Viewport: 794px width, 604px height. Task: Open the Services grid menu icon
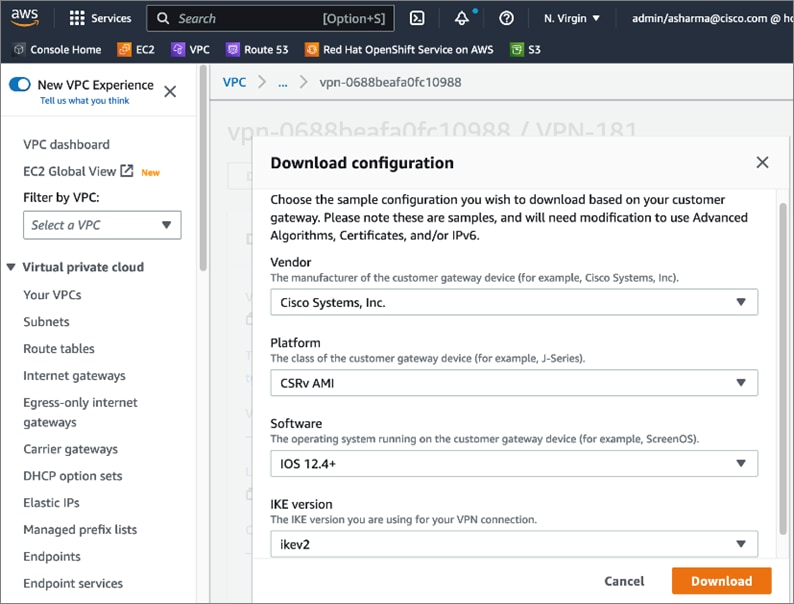[x=77, y=18]
